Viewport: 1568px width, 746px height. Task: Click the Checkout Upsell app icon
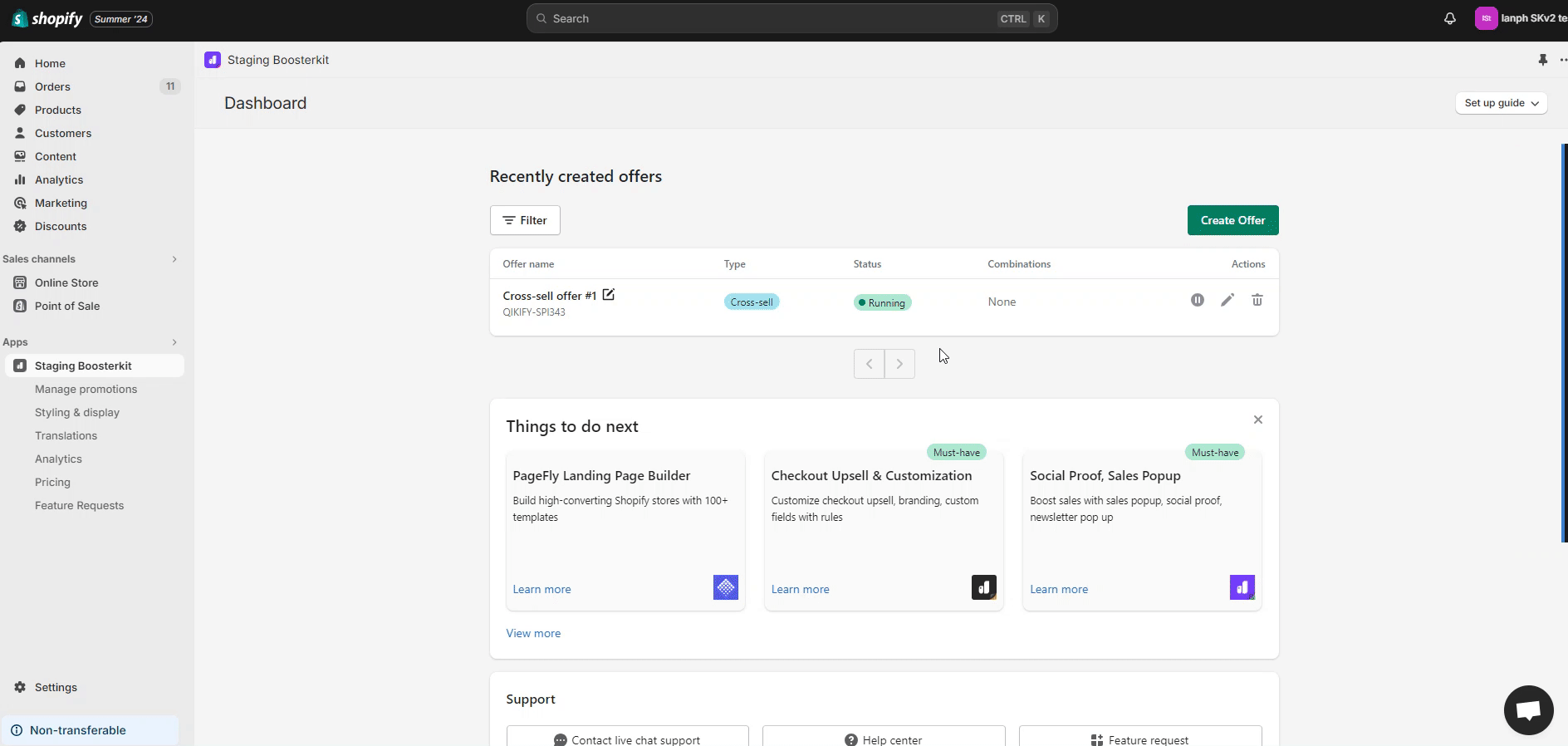coord(984,587)
